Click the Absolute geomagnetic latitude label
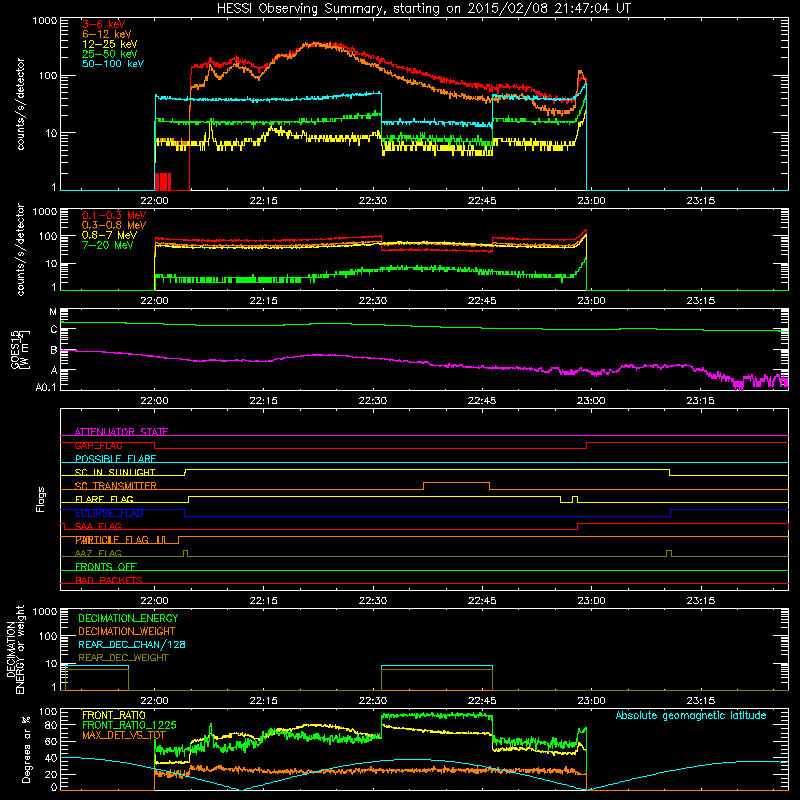 (691, 715)
